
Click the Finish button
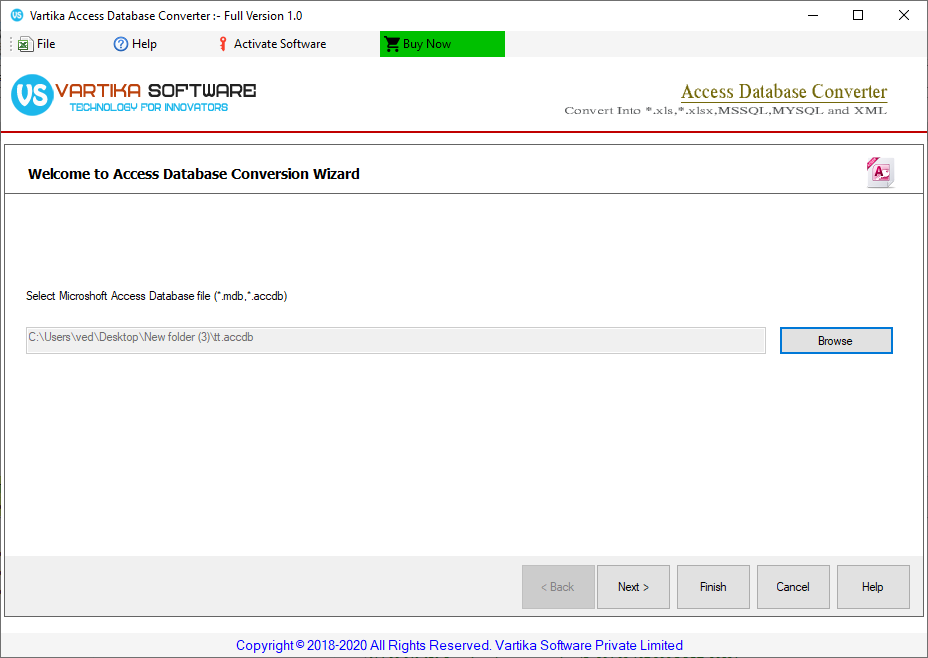(713, 586)
